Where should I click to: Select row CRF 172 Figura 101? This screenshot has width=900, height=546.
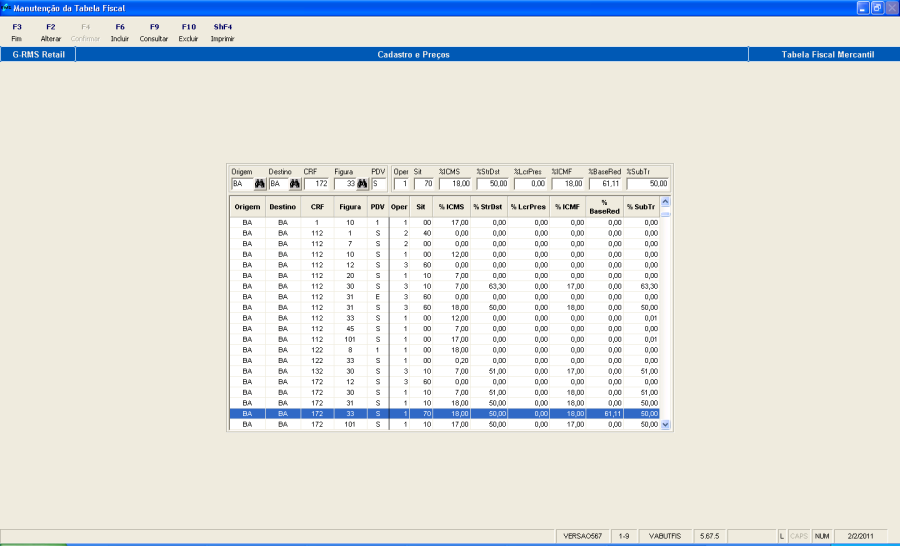point(444,425)
